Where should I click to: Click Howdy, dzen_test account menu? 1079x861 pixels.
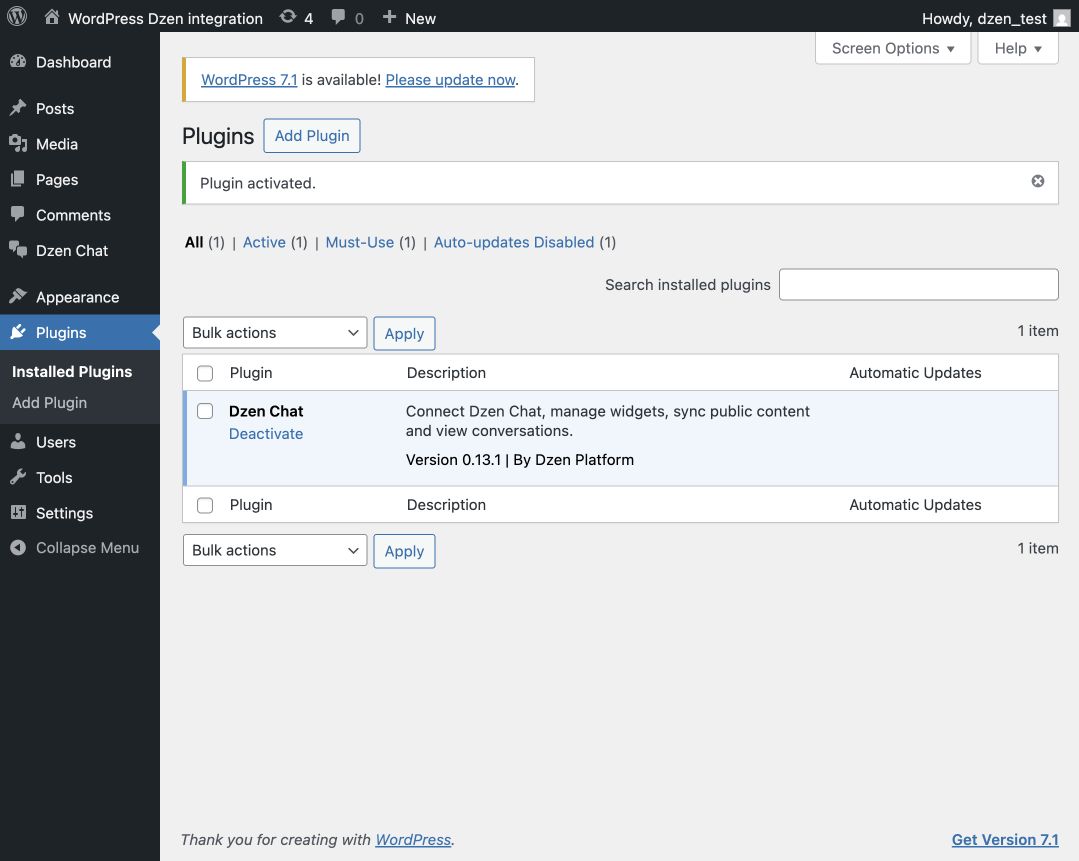point(984,19)
